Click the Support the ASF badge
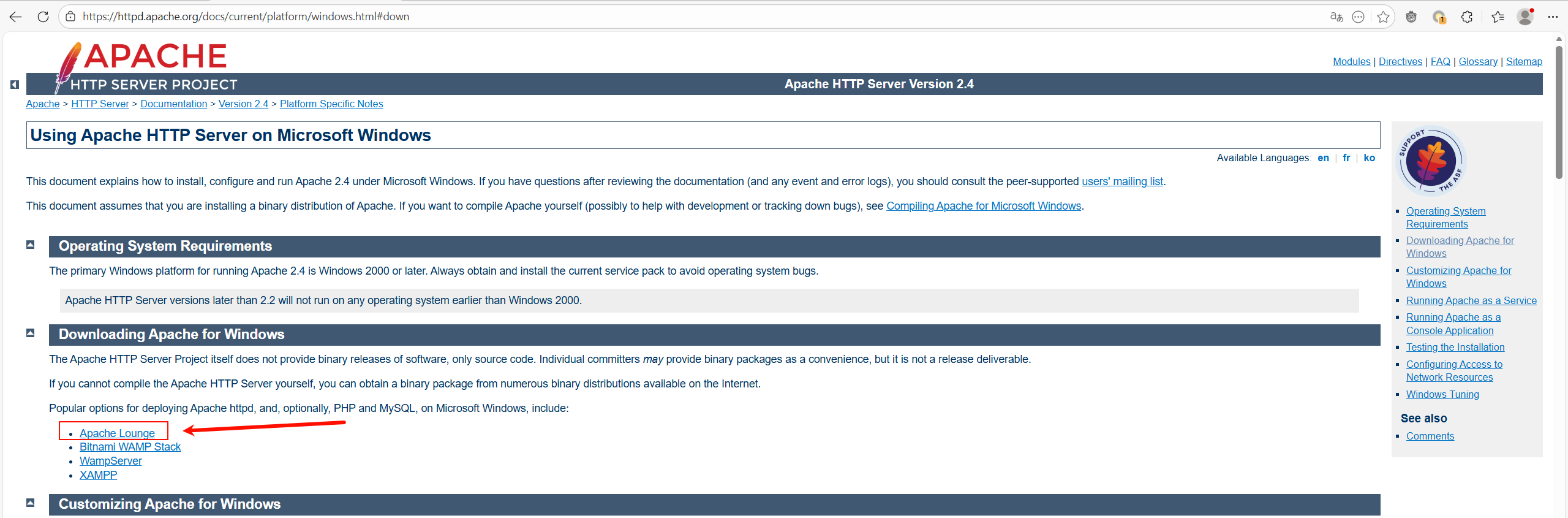This screenshot has width=1568, height=518. coord(1431,160)
